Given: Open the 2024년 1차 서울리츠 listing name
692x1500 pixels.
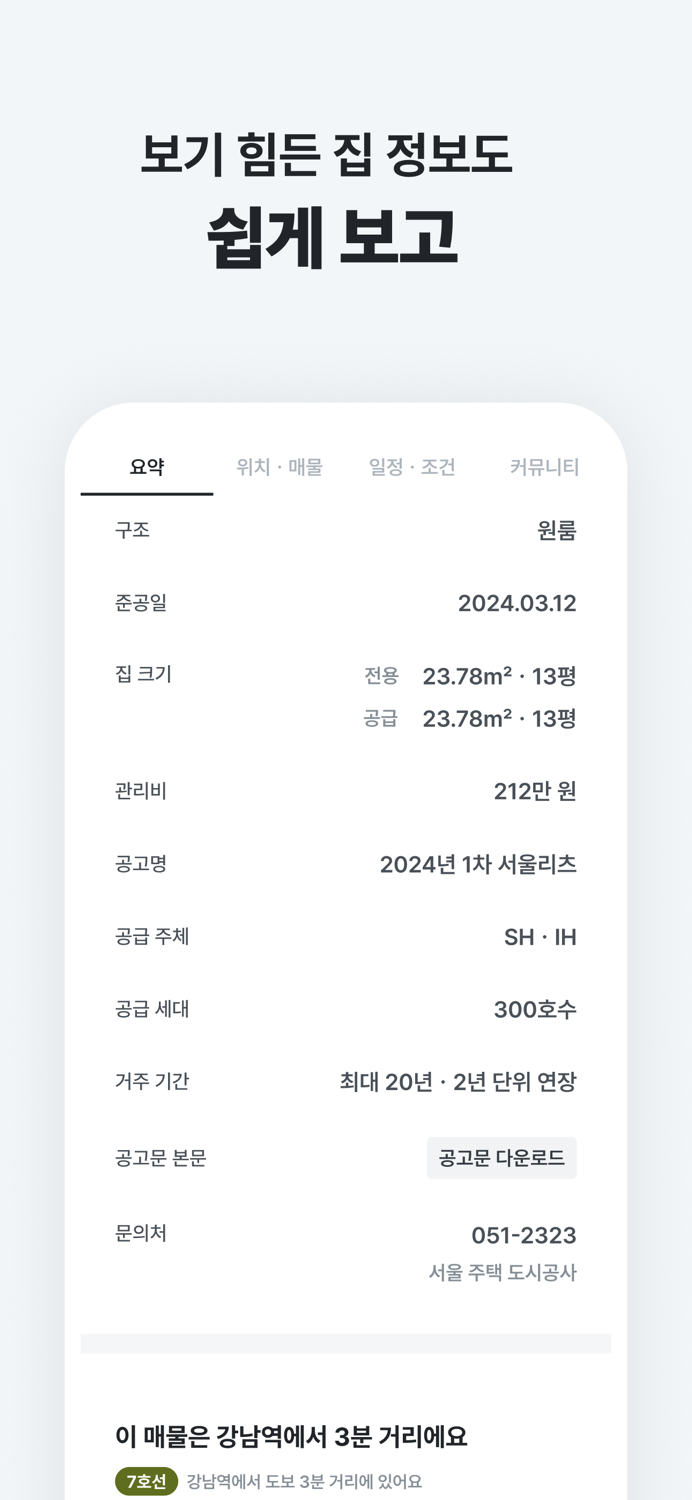Looking at the screenshot, I should [479, 864].
